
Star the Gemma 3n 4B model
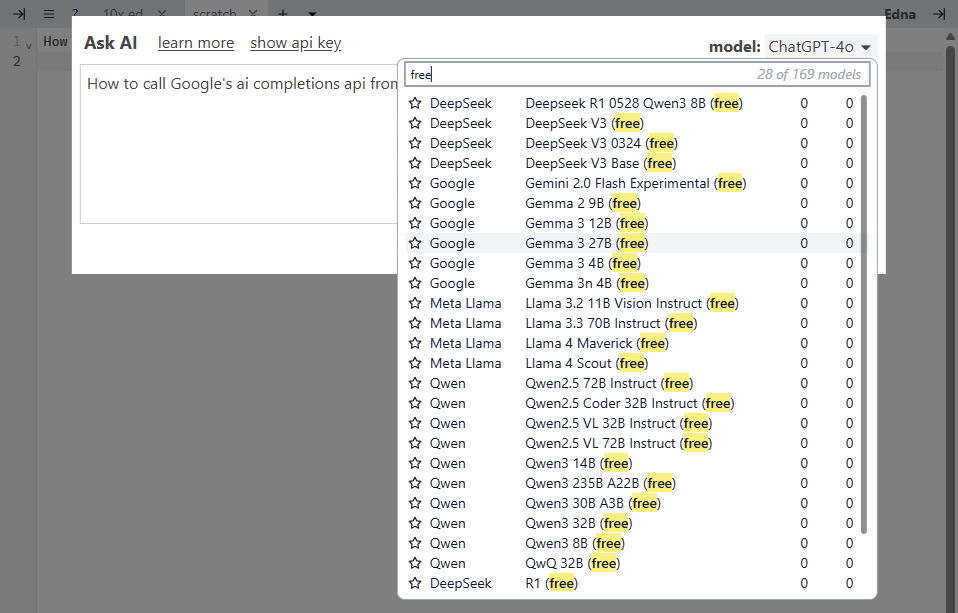pos(415,283)
